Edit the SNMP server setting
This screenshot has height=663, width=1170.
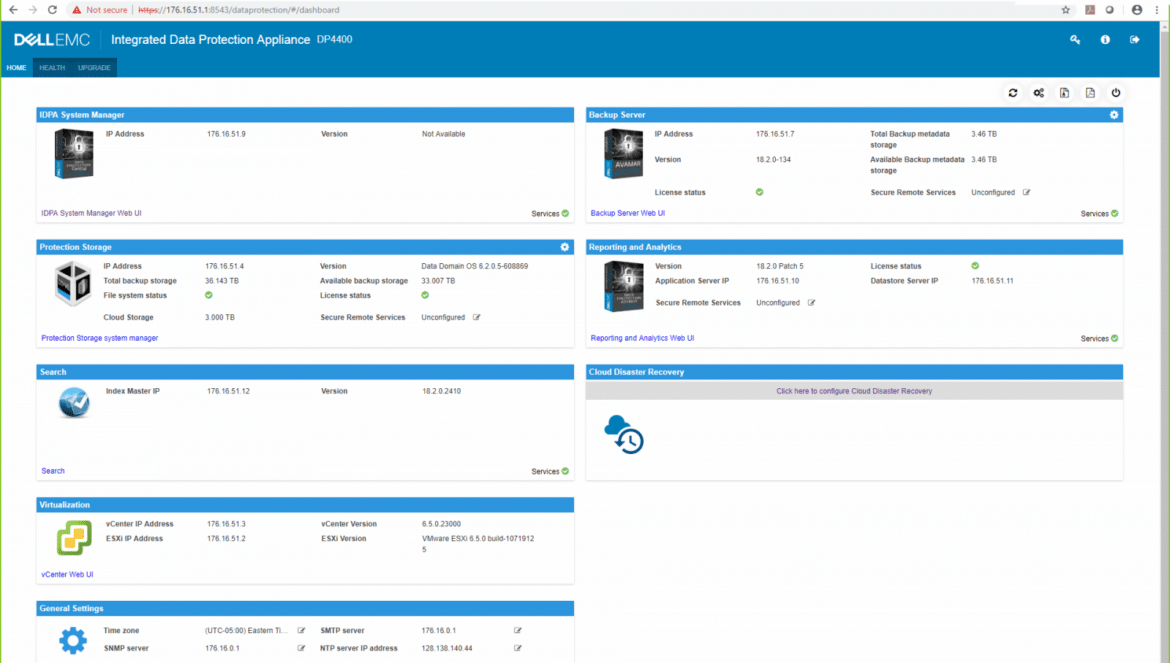(301, 648)
